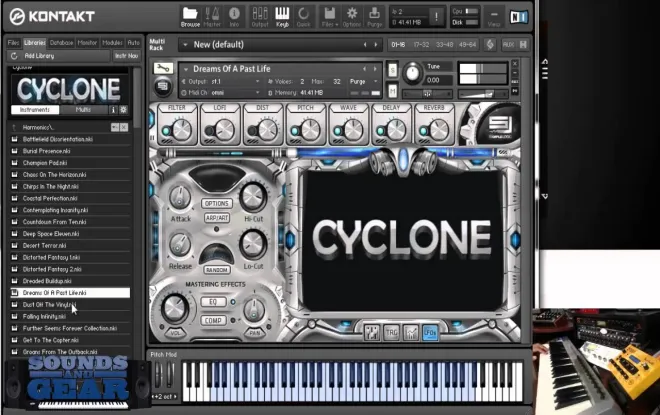Select Battlefield Disorientation.nki

[70, 139]
